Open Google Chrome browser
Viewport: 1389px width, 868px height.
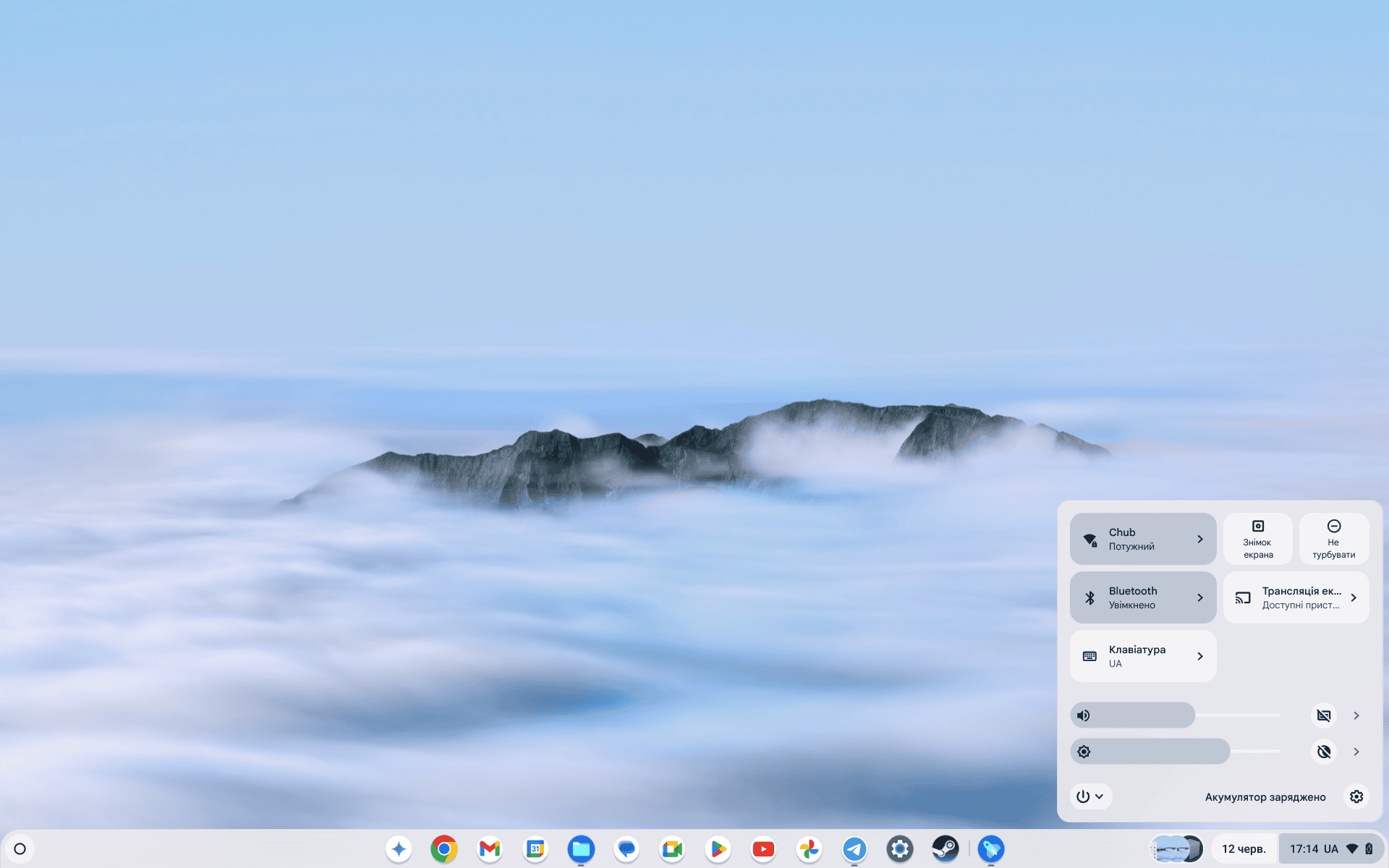click(444, 849)
